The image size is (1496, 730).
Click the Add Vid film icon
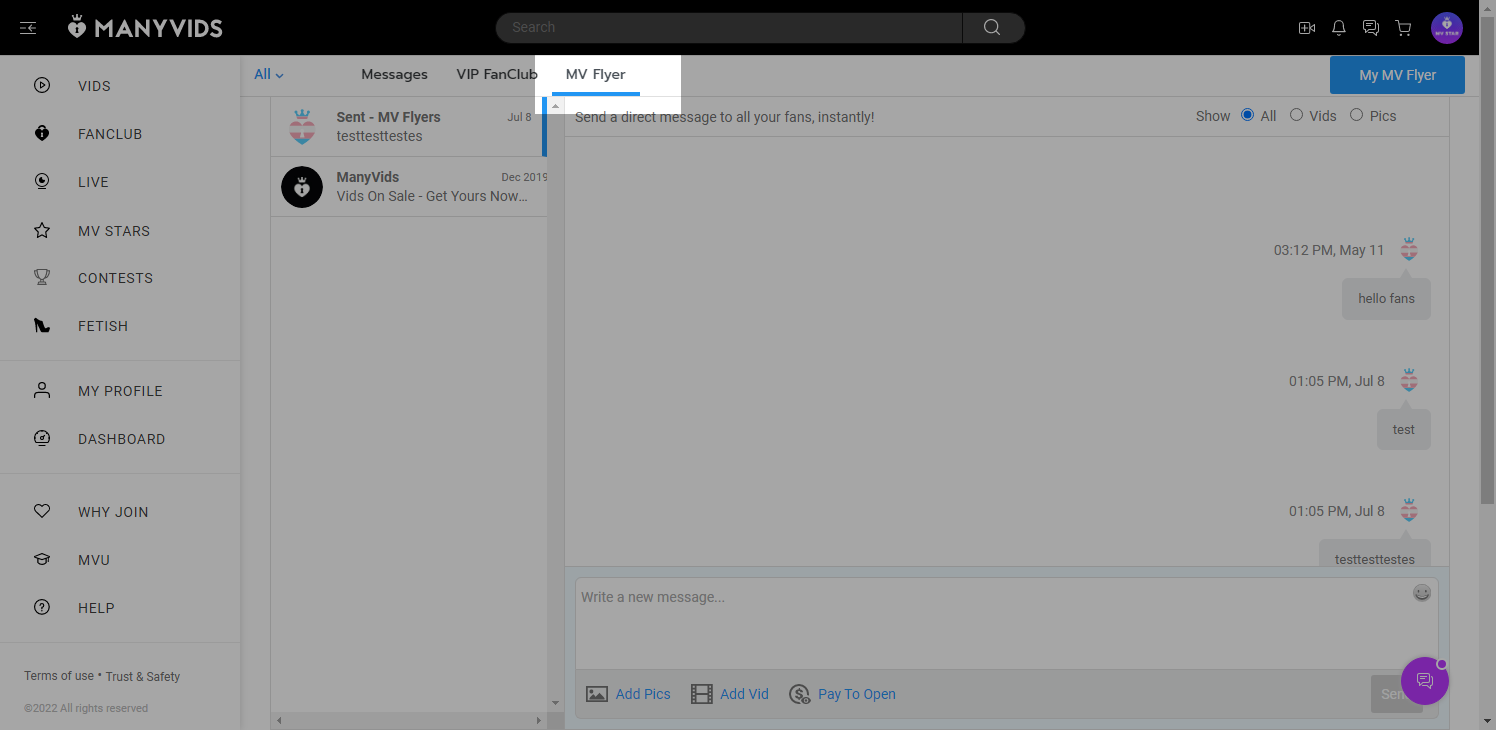(x=702, y=694)
